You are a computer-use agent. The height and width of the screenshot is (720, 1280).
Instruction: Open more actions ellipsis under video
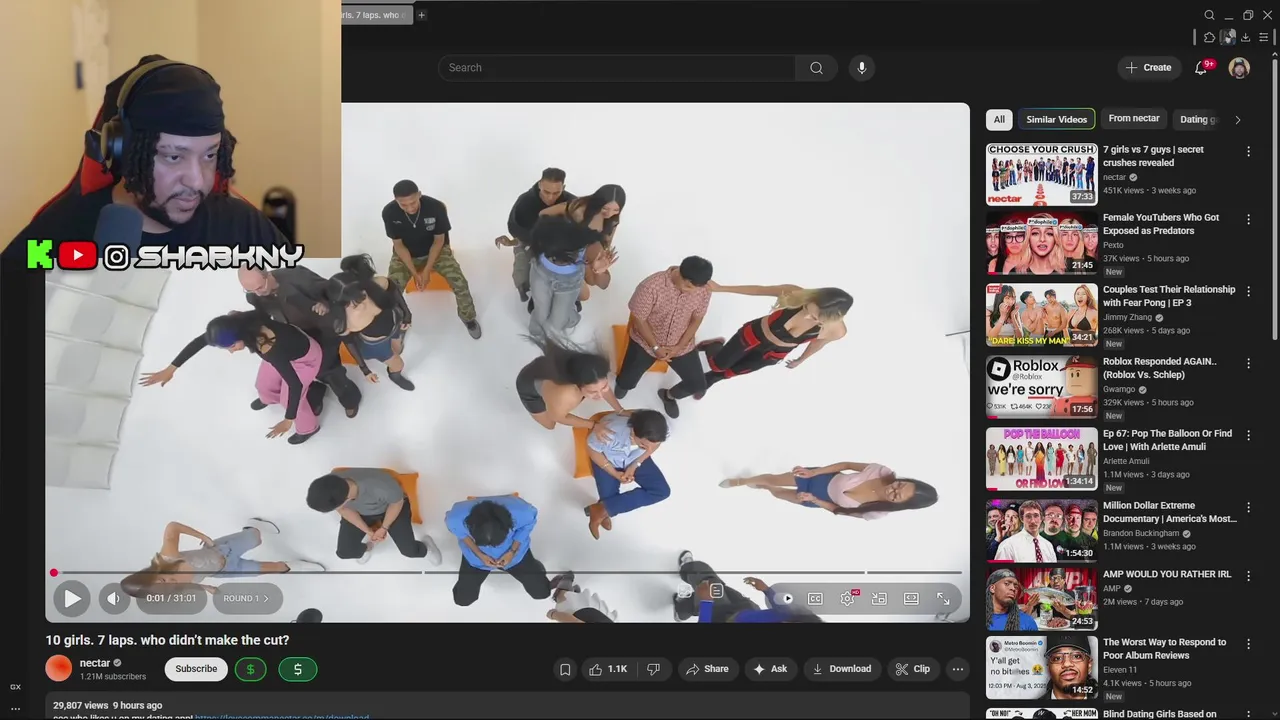coord(957,669)
